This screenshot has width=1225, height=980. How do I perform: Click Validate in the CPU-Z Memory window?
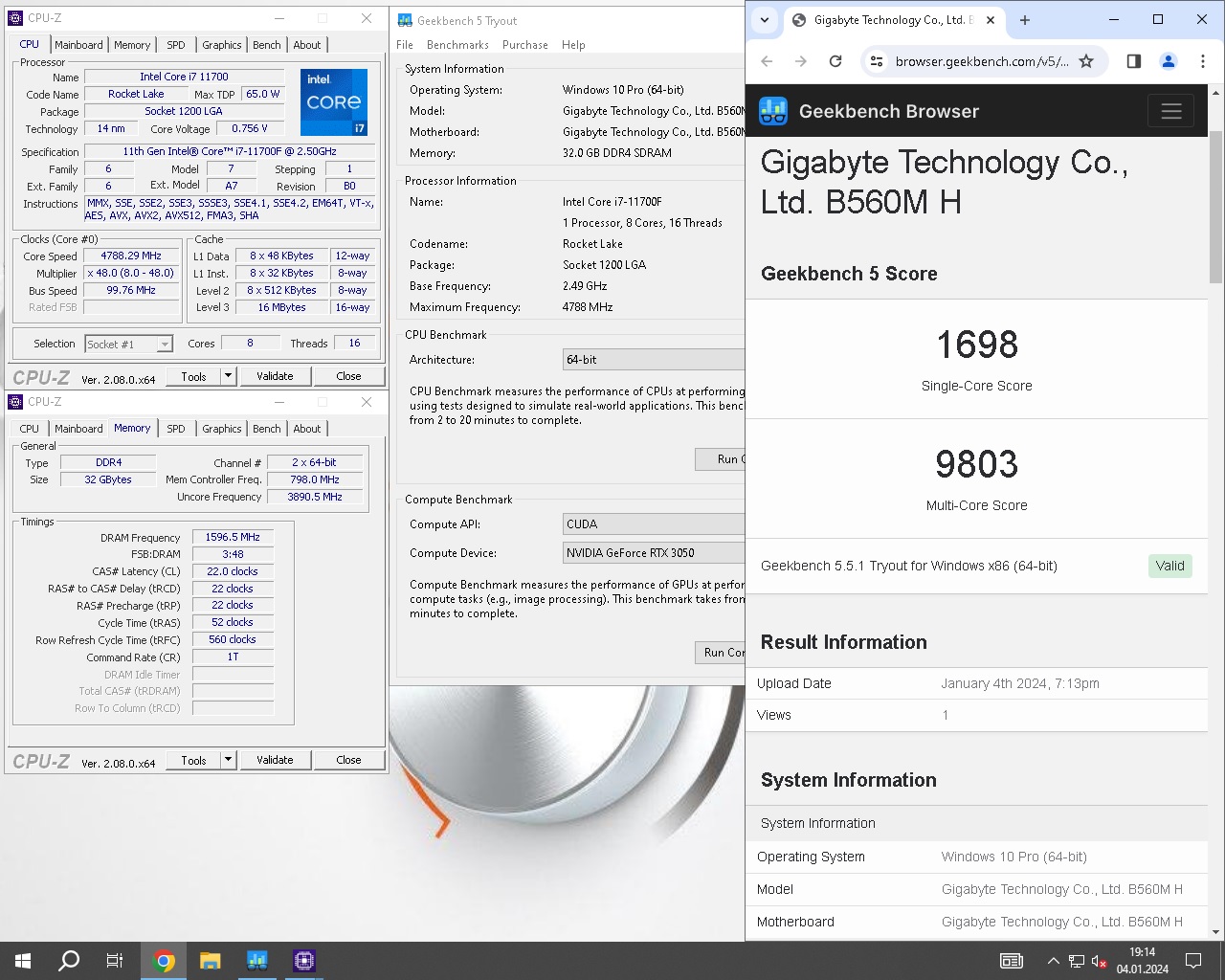pyautogui.click(x=275, y=760)
